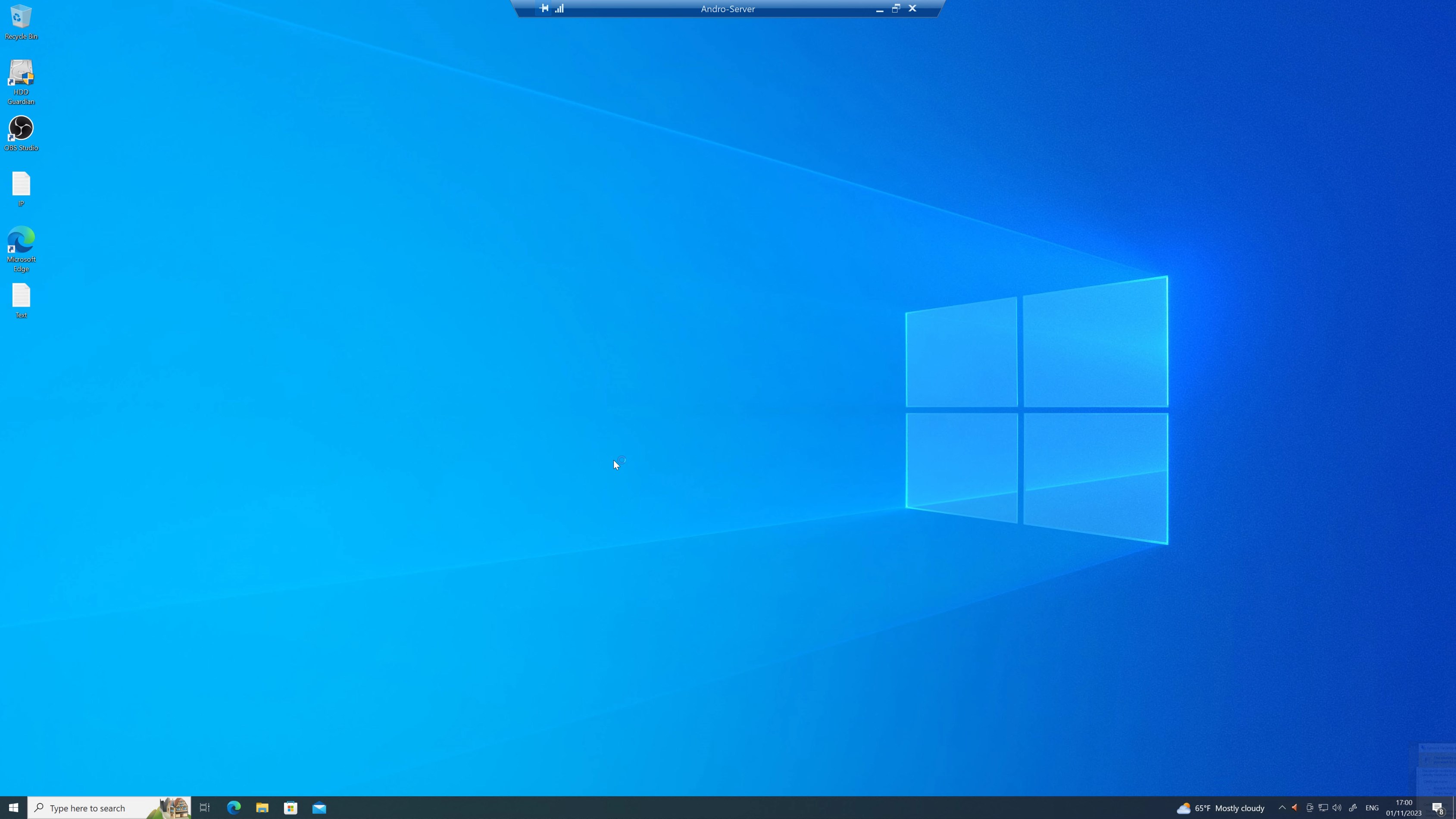Launch Microsoft Edge from the taskbar
Image resolution: width=1456 pixels, height=819 pixels.
[234, 808]
